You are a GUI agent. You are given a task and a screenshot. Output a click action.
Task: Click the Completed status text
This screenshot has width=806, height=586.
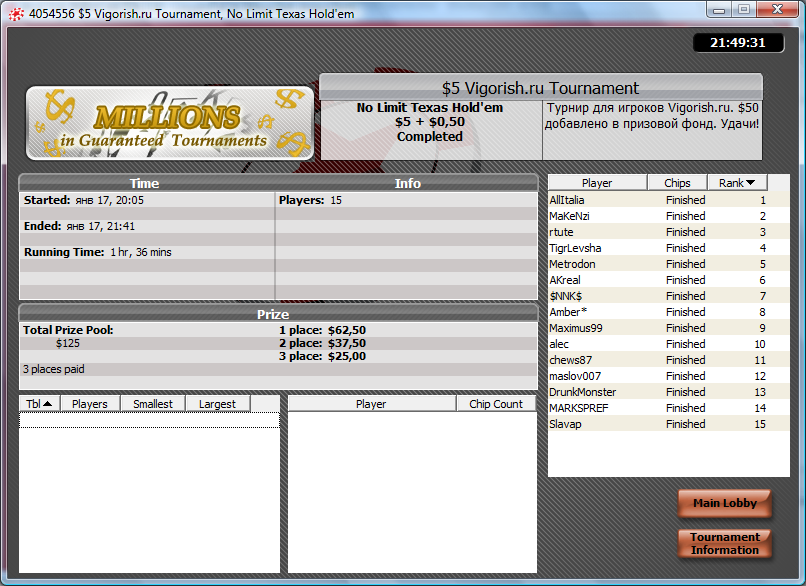(x=430, y=137)
